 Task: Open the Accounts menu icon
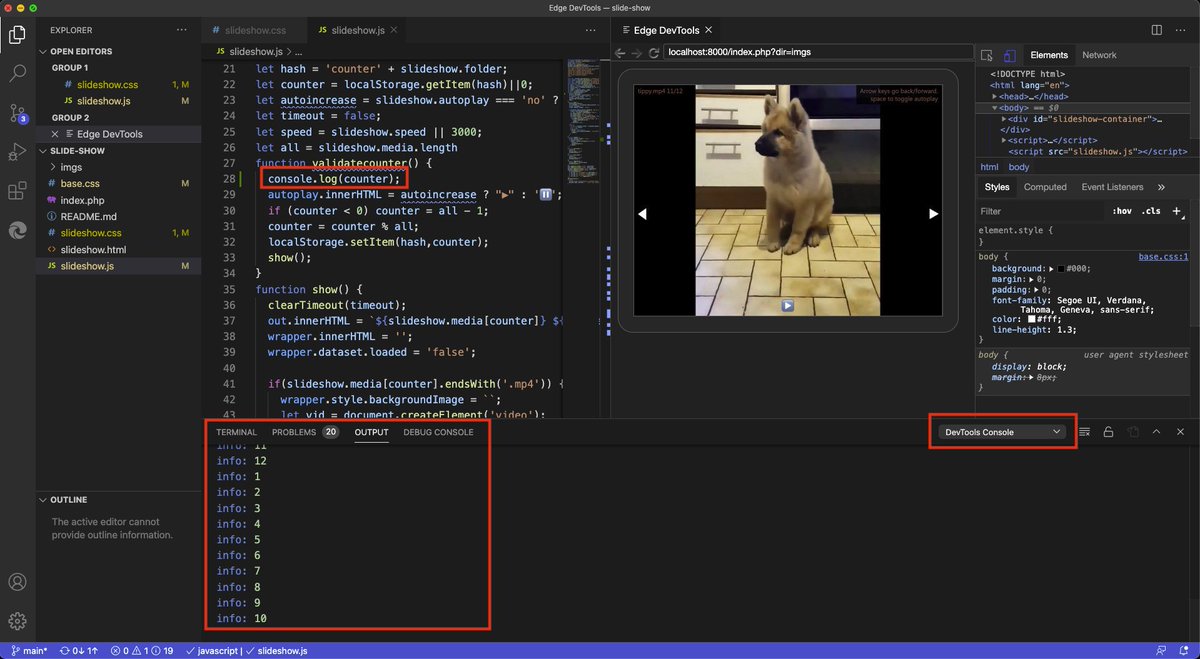point(17,582)
